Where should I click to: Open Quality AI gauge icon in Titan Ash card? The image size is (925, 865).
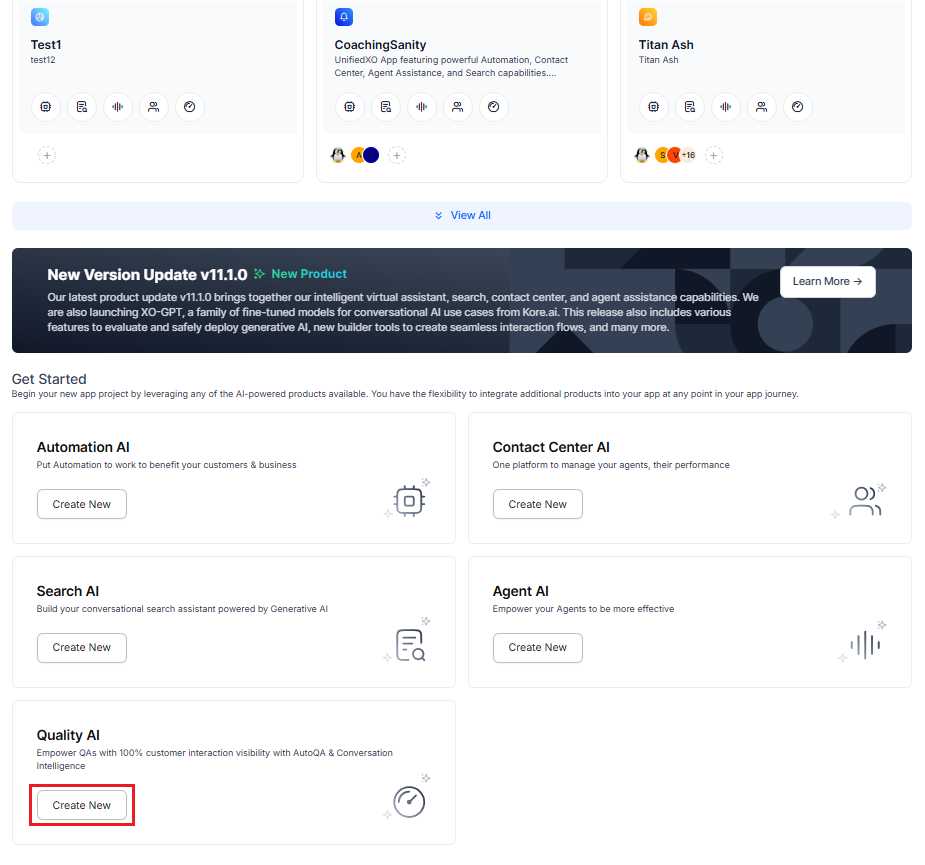tap(798, 107)
